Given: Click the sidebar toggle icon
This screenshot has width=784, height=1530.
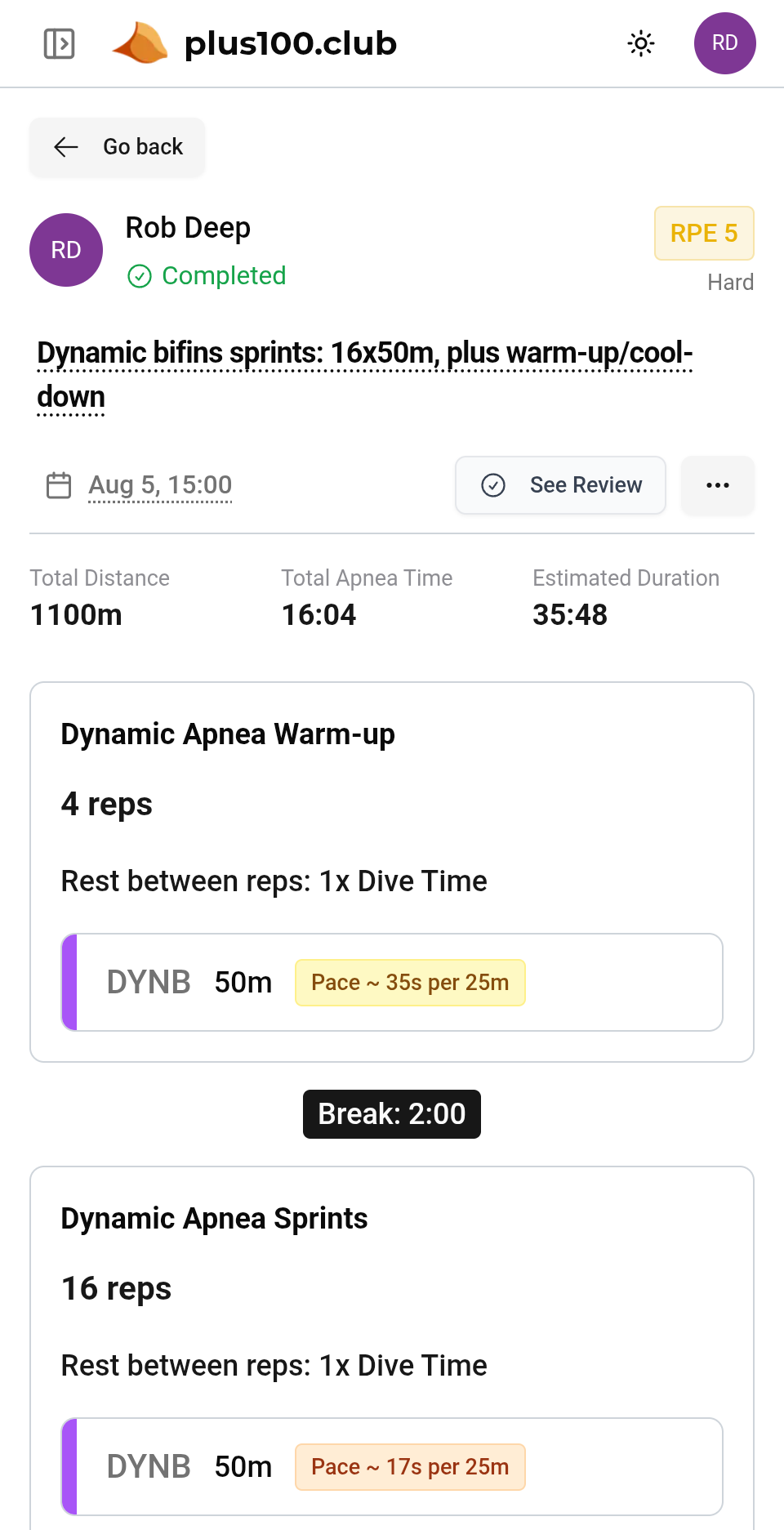Looking at the screenshot, I should point(57,44).
